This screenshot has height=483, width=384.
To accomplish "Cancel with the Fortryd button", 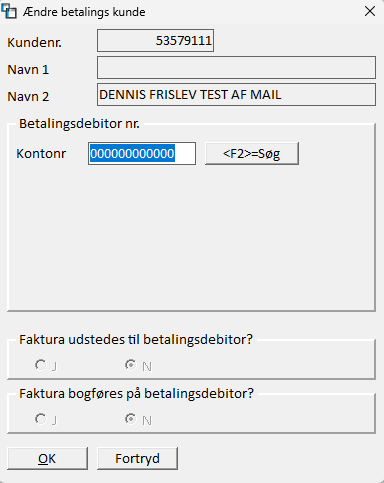I will click(137, 459).
